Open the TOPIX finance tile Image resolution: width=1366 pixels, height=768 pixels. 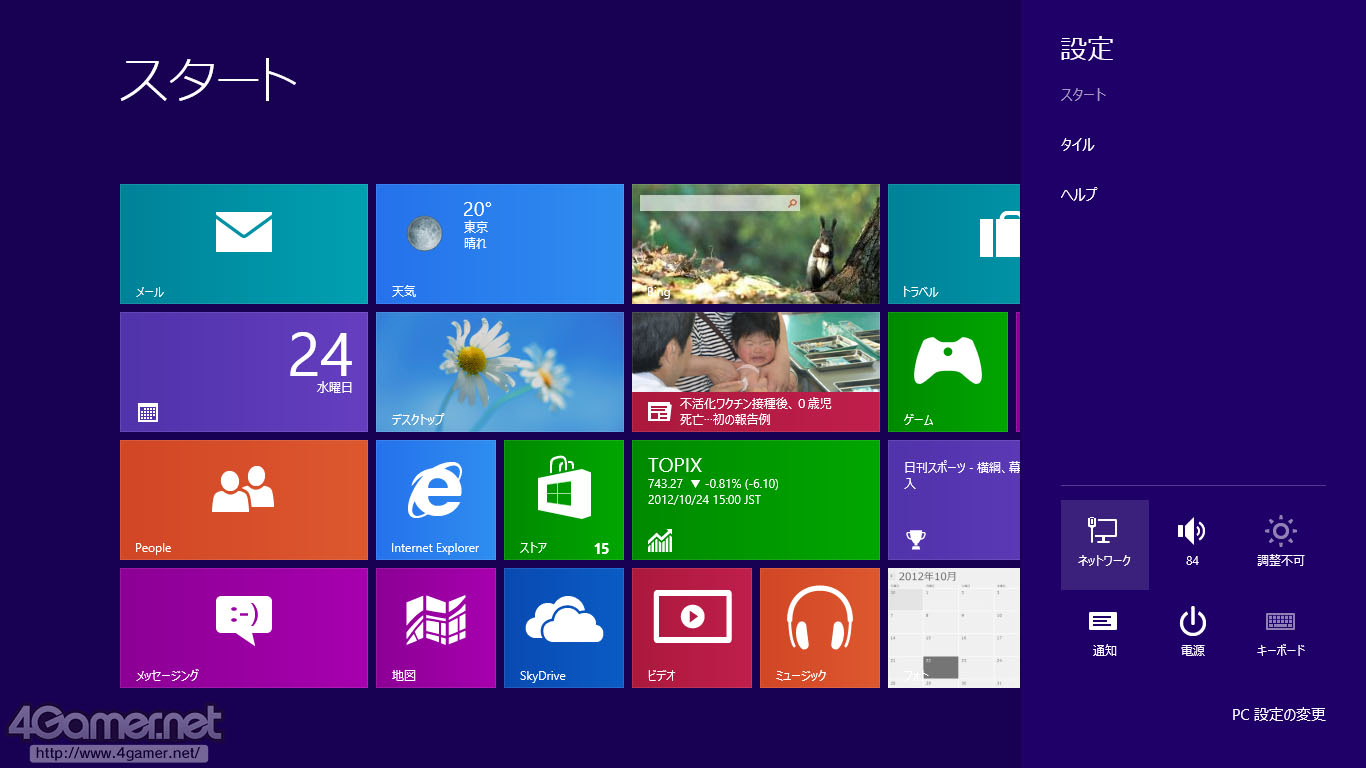click(x=756, y=500)
